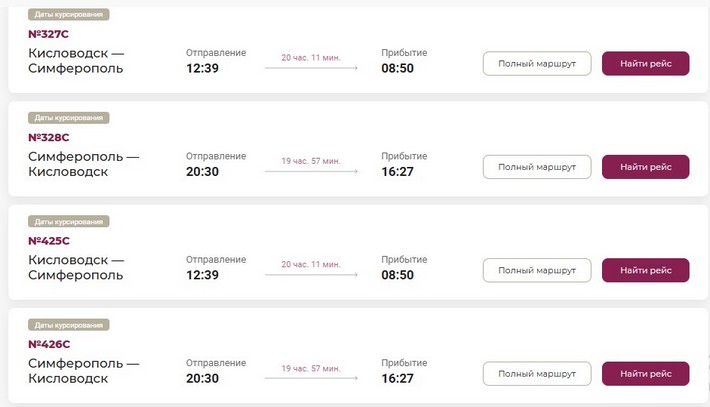Click Даты курсирования tag for train №327С
The height and width of the screenshot is (407, 710).
(68, 15)
